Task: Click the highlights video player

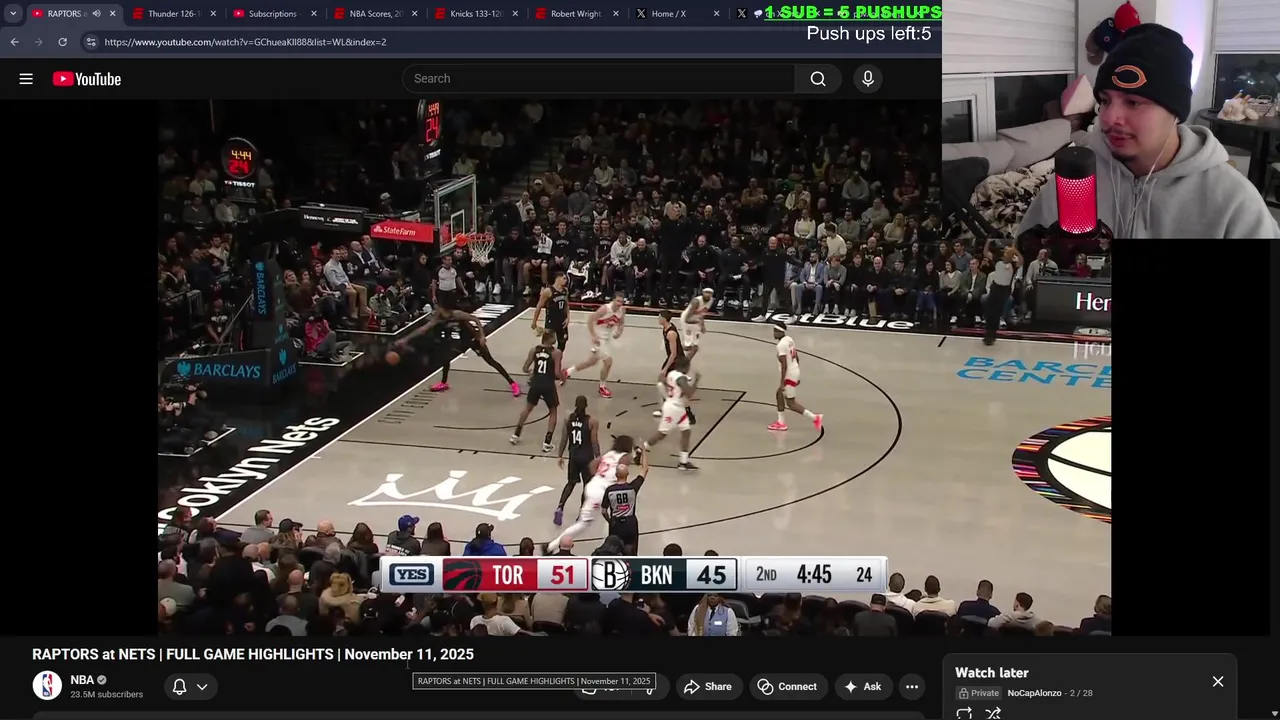Action: [634, 367]
